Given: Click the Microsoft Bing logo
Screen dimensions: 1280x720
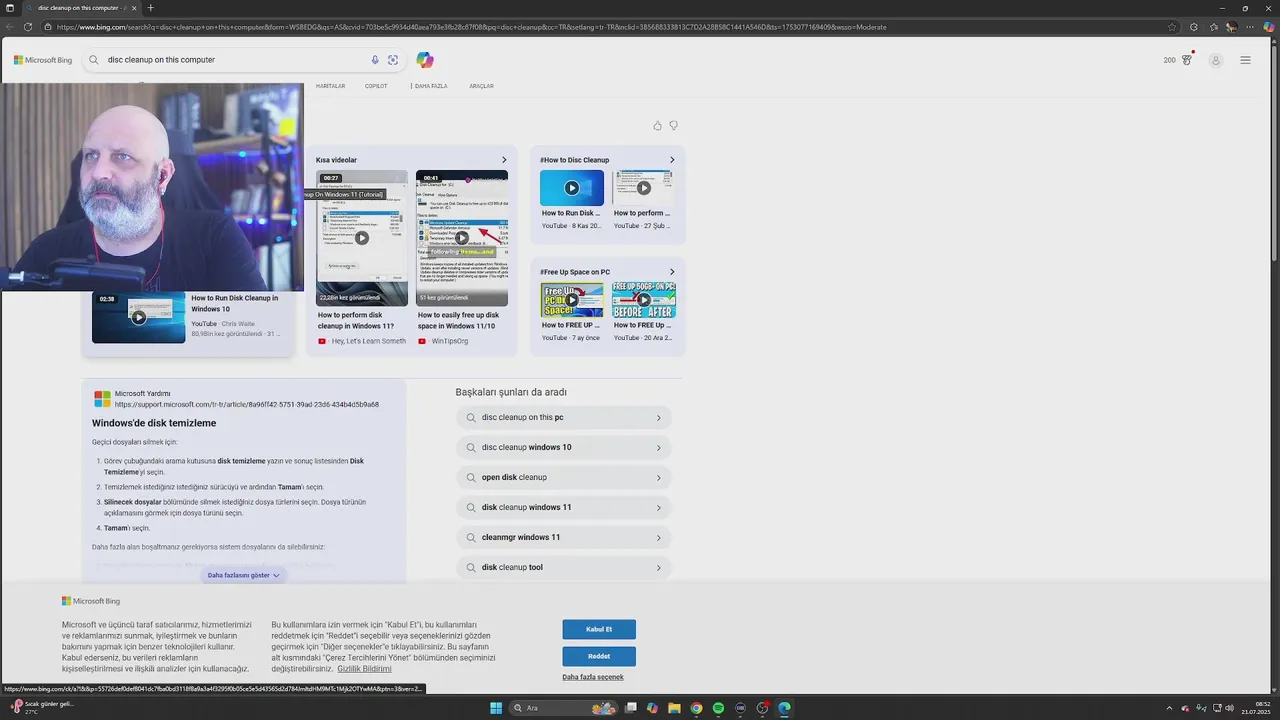Looking at the screenshot, I should pyautogui.click(x=43, y=60).
